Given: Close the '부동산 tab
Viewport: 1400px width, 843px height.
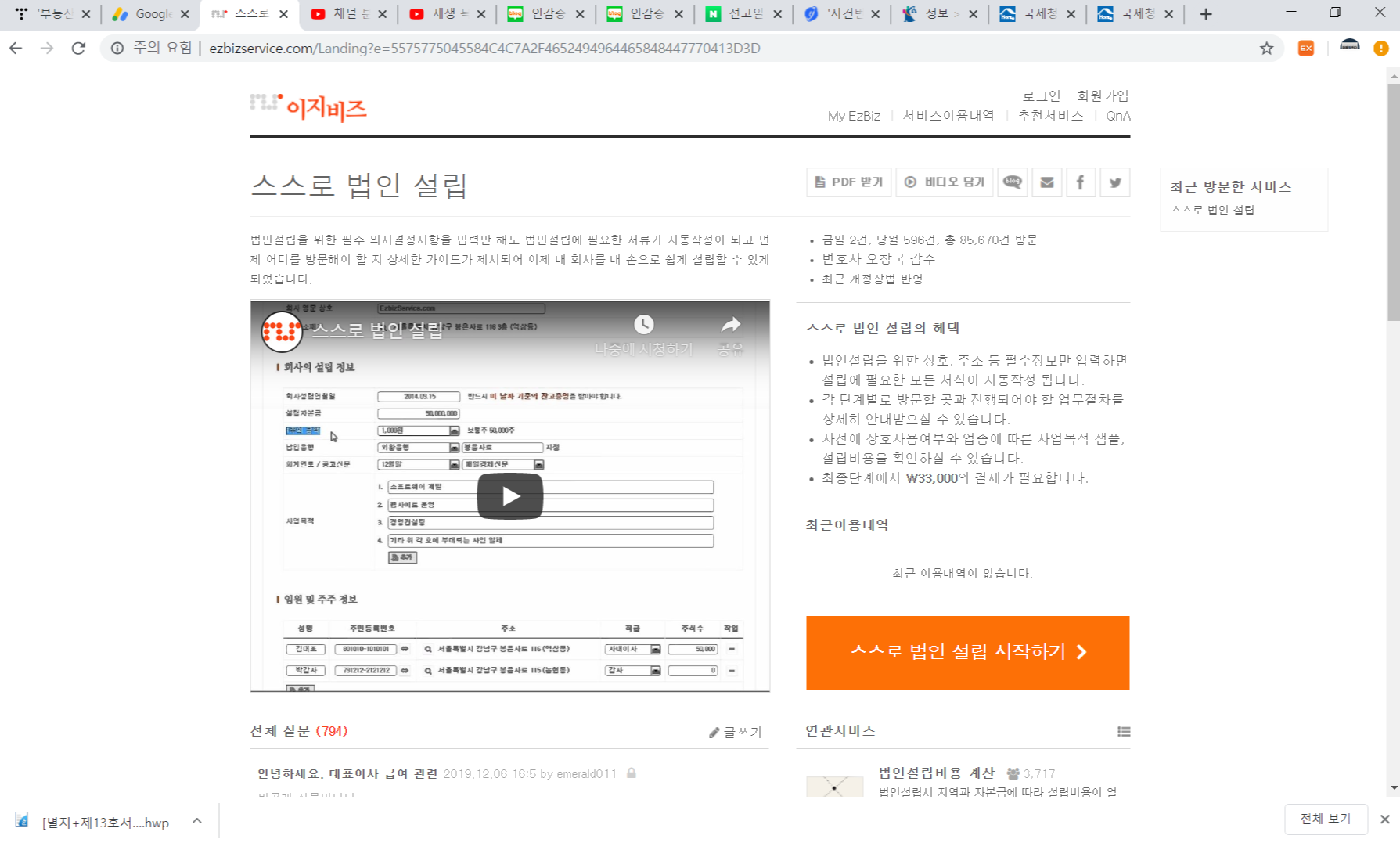Looking at the screenshot, I should point(86,14).
